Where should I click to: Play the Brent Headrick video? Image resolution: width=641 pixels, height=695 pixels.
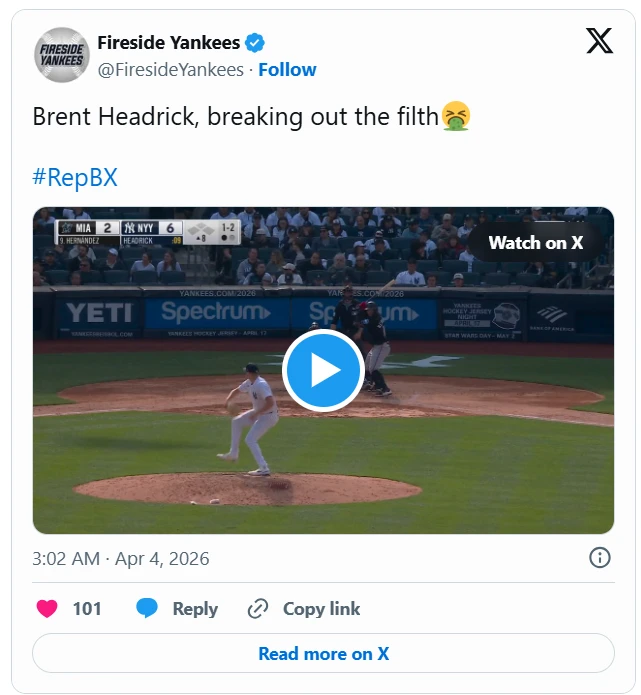pos(323,370)
